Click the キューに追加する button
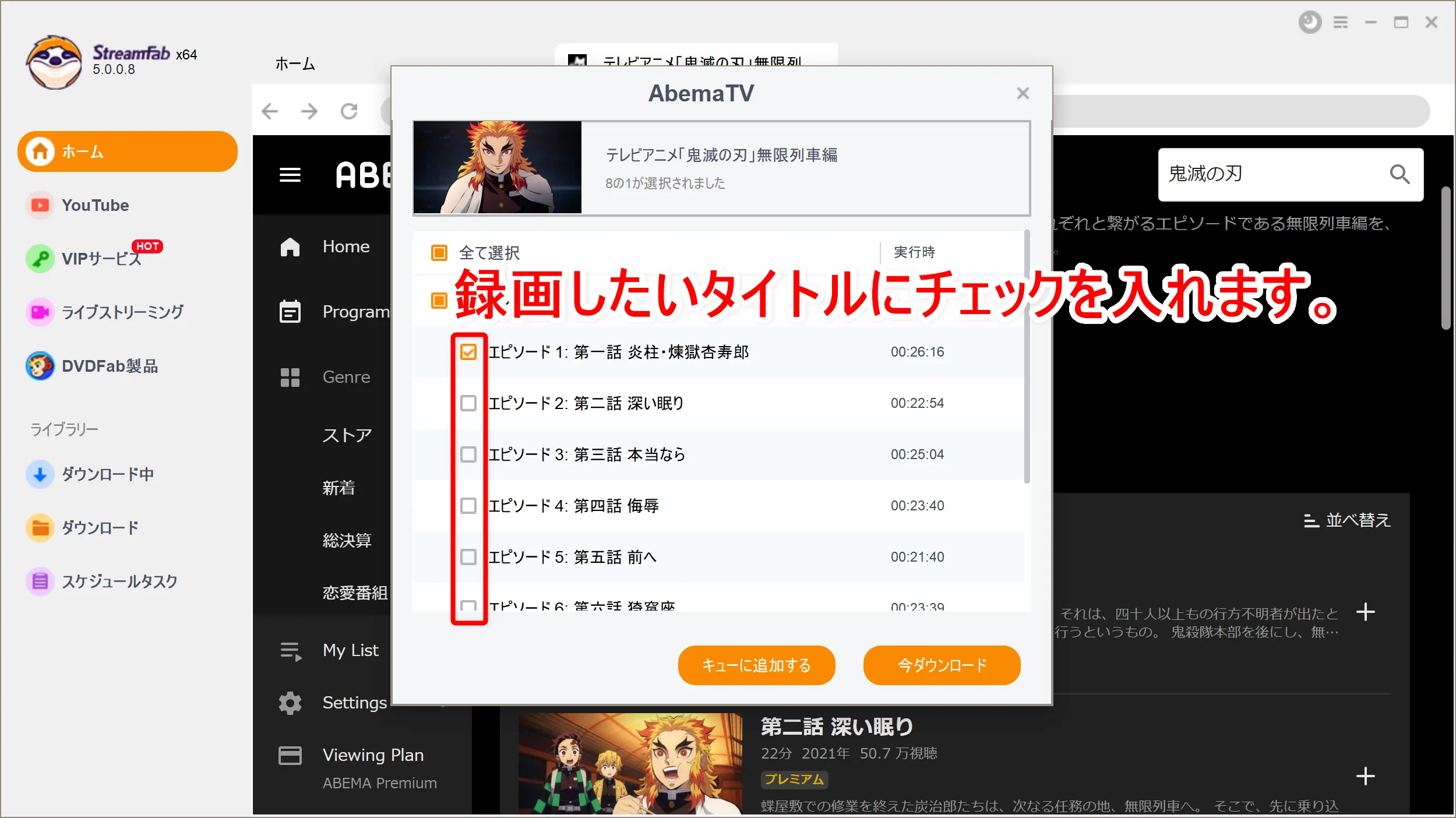The image size is (1456, 818). tap(756, 665)
